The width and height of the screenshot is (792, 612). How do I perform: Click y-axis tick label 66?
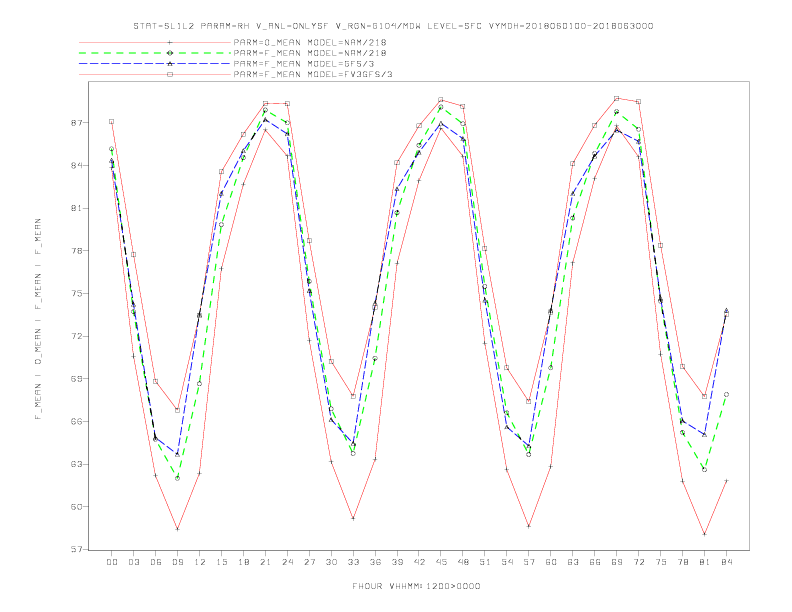(79, 422)
